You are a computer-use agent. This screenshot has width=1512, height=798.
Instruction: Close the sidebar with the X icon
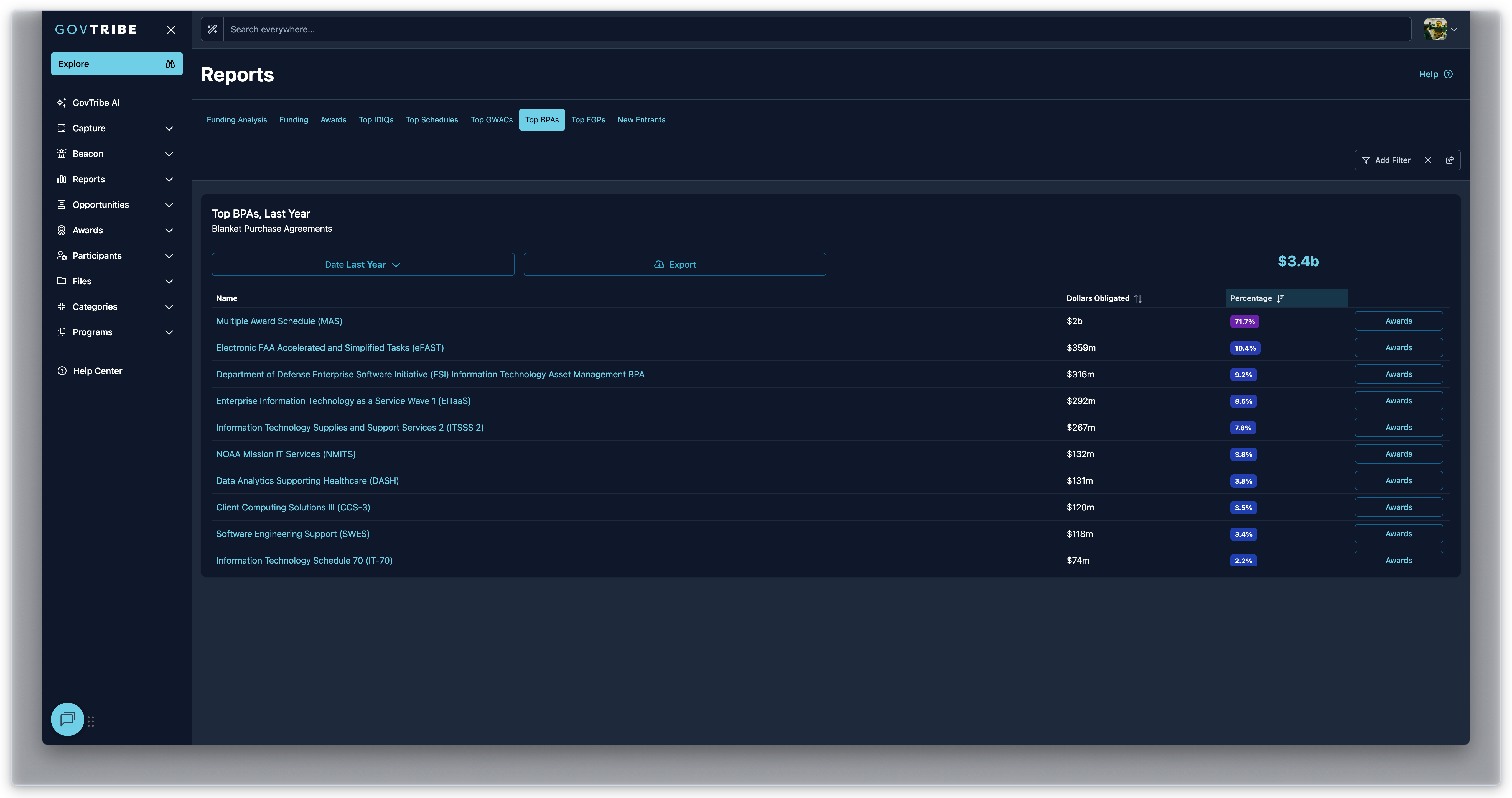pyautogui.click(x=171, y=30)
